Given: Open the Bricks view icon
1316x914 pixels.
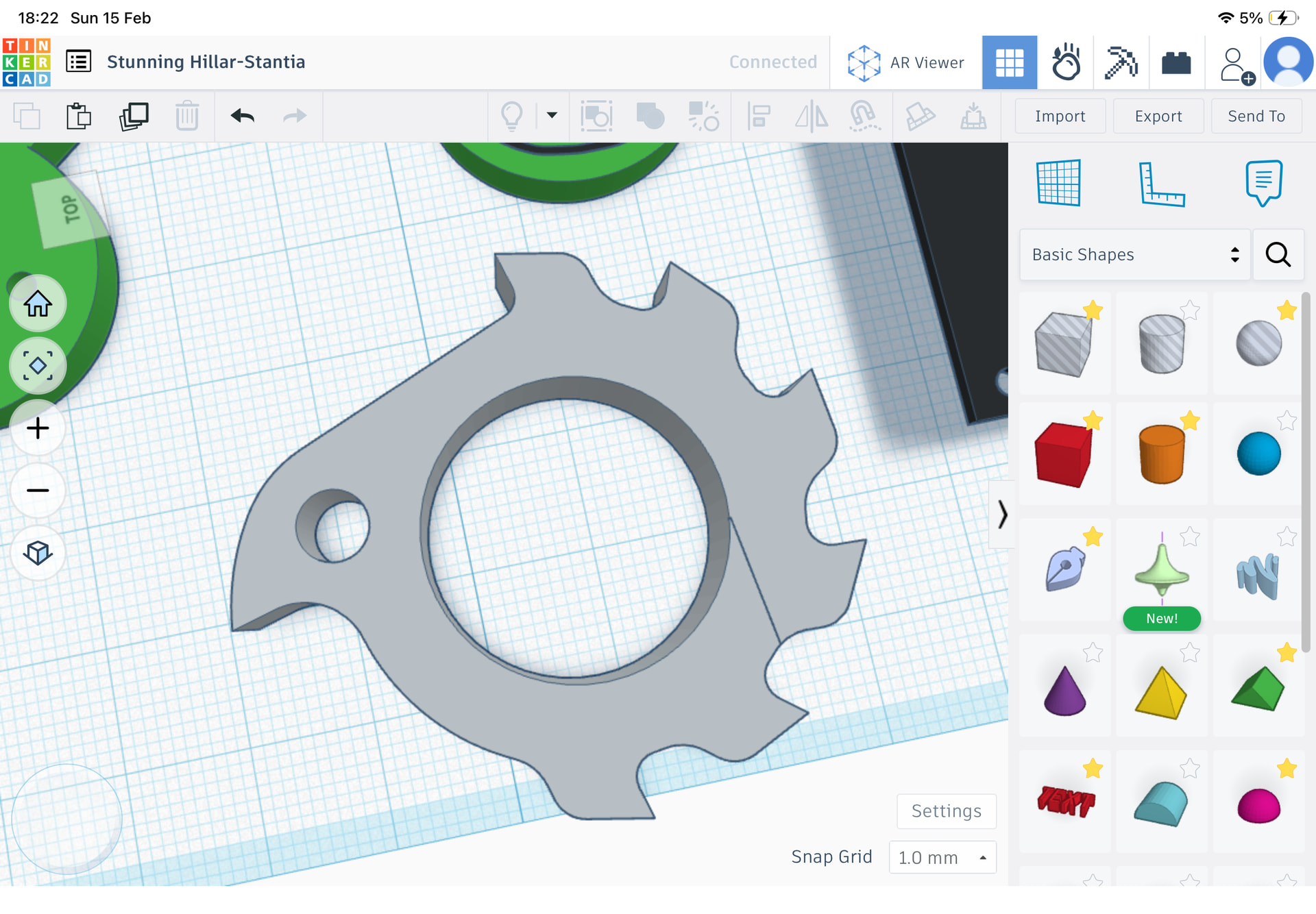Looking at the screenshot, I should pos(1176,62).
